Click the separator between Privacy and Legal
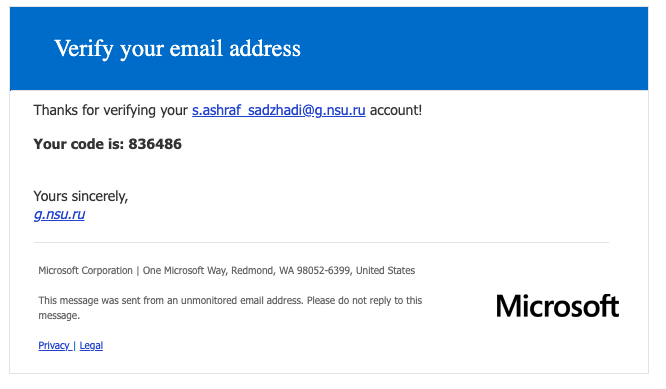The height and width of the screenshot is (389, 666). (x=74, y=345)
